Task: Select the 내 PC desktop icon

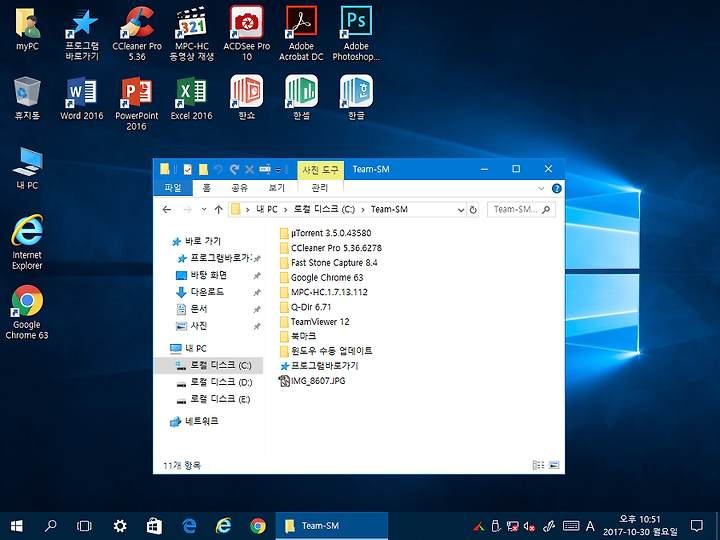Action: pyautogui.click(x=28, y=169)
